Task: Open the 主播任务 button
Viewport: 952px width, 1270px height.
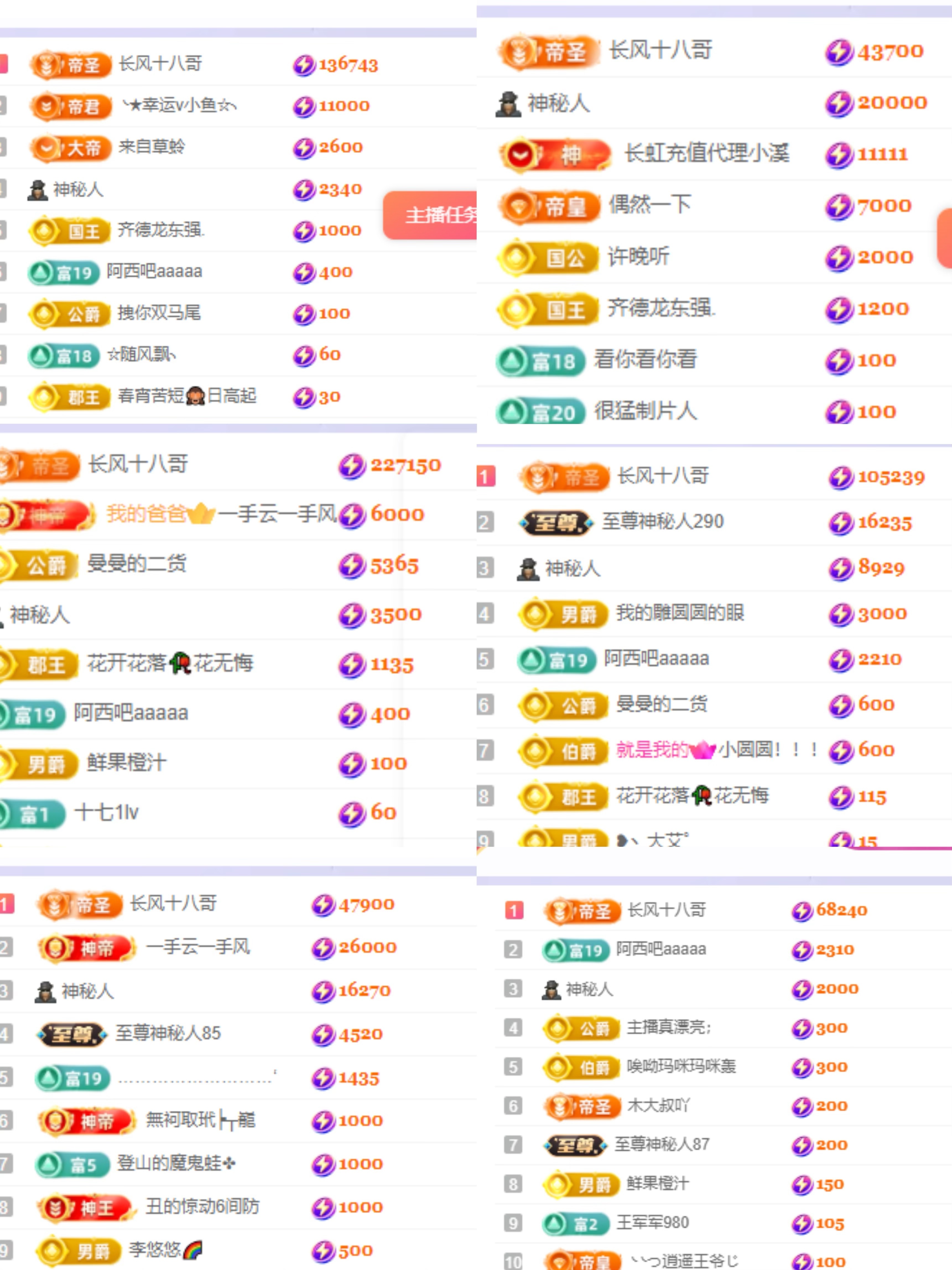Action: 430,215
